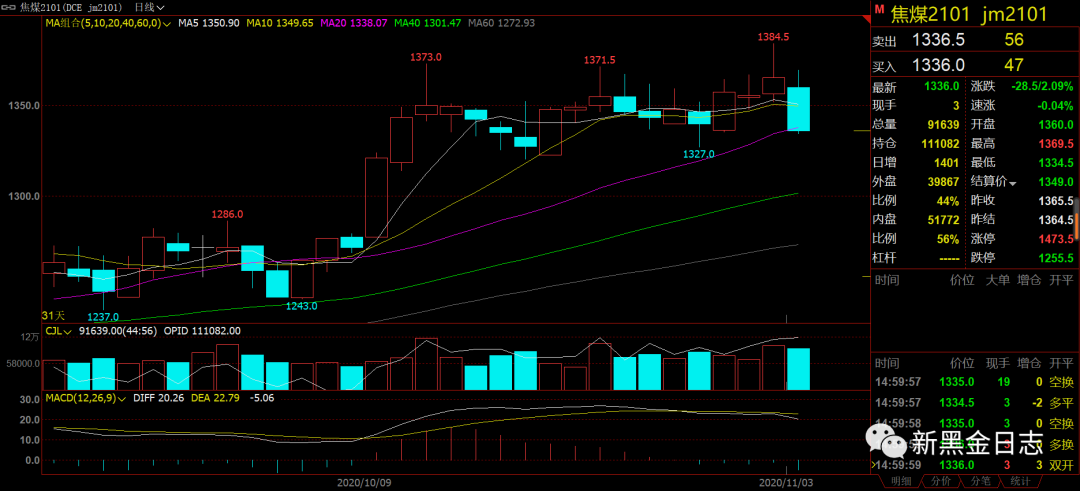Click the high price label 1371.5 on chart
Image resolution: width=1080 pixels, height=491 pixels.
coord(600,61)
